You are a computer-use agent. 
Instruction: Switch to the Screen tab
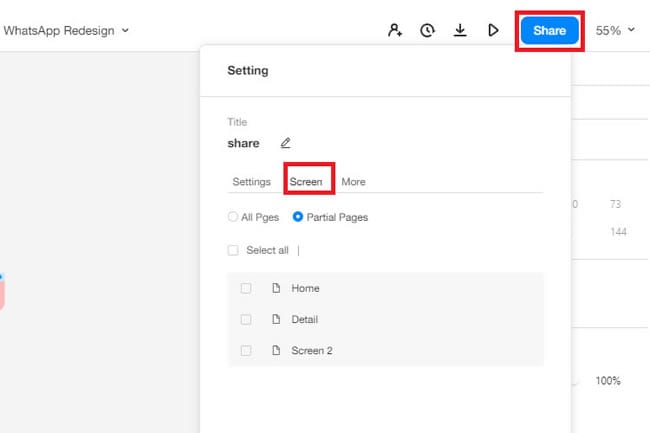point(306,182)
